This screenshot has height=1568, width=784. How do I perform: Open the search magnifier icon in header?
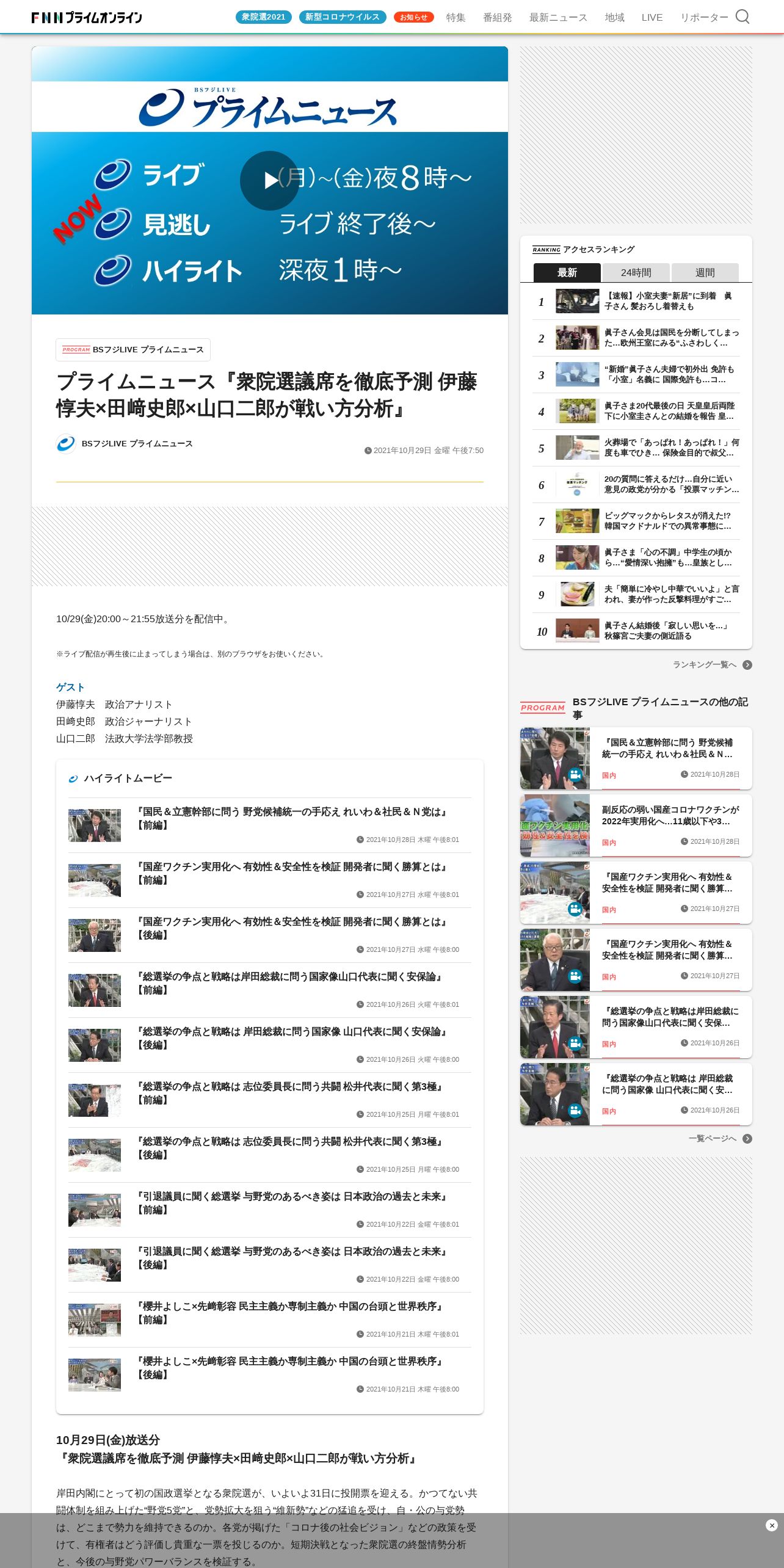click(x=742, y=16)
